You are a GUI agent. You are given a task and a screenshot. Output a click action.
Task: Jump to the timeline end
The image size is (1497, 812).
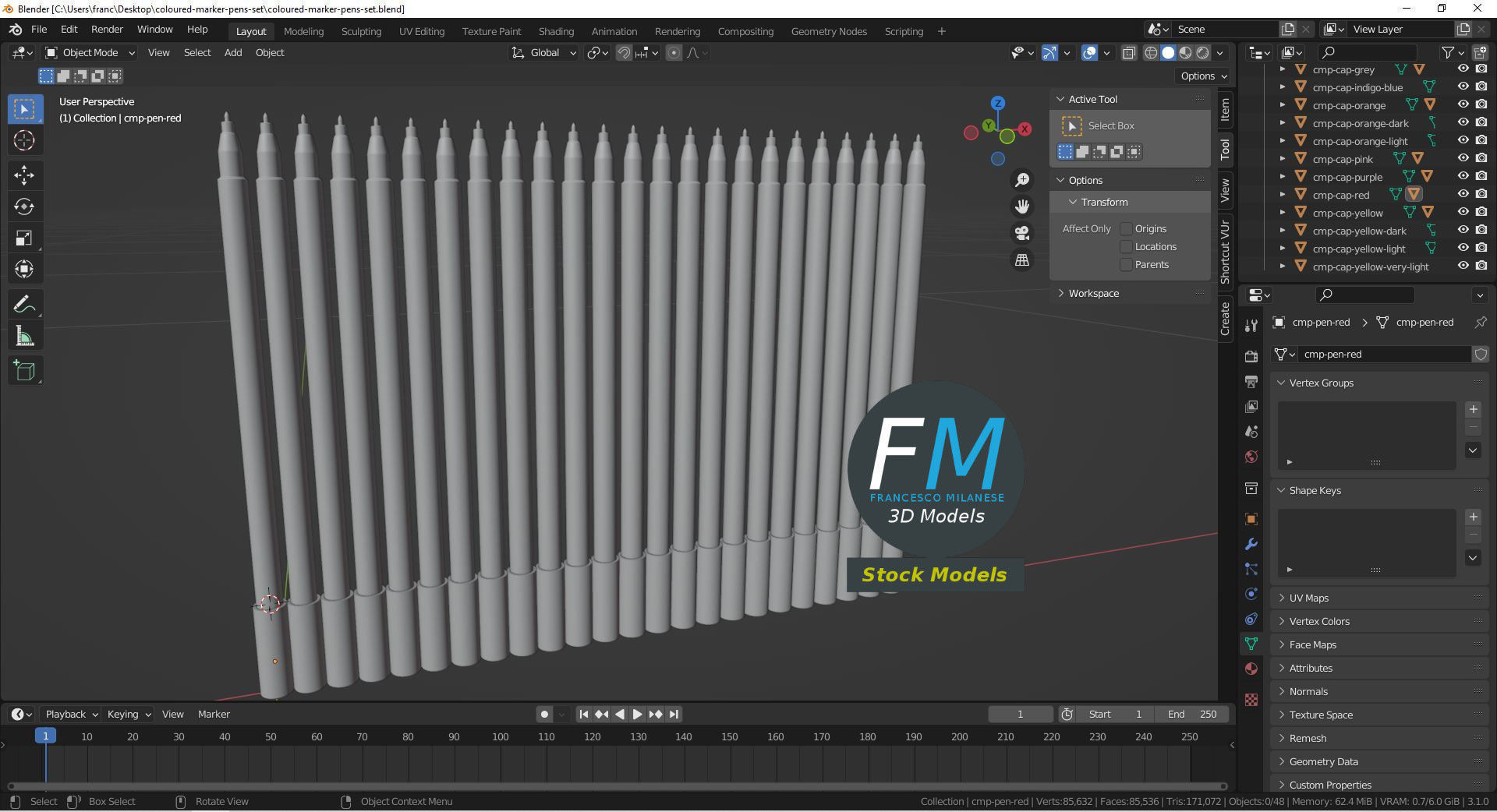coord(674,714)
